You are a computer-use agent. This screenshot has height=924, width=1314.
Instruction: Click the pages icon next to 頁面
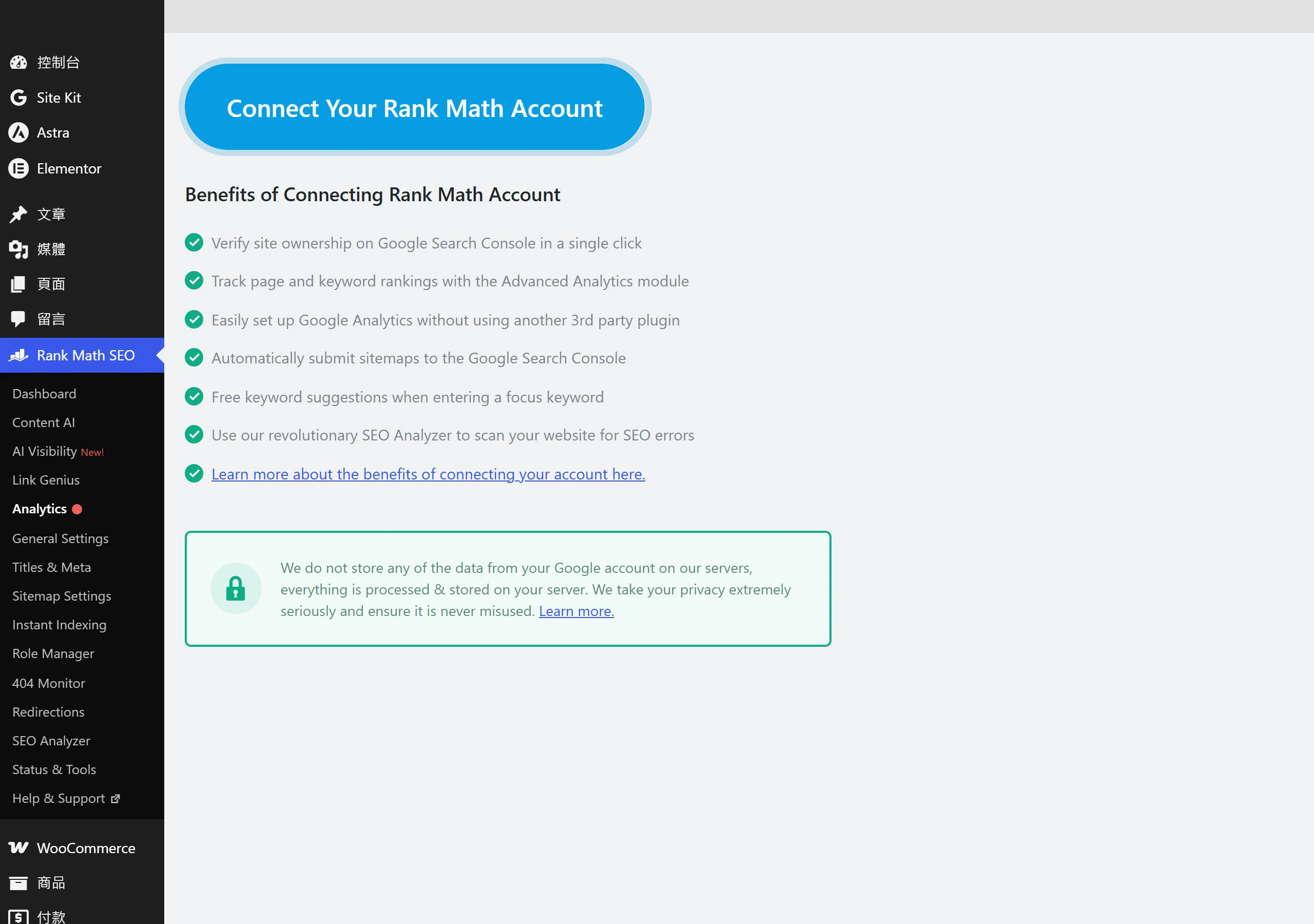coord(18,284)
